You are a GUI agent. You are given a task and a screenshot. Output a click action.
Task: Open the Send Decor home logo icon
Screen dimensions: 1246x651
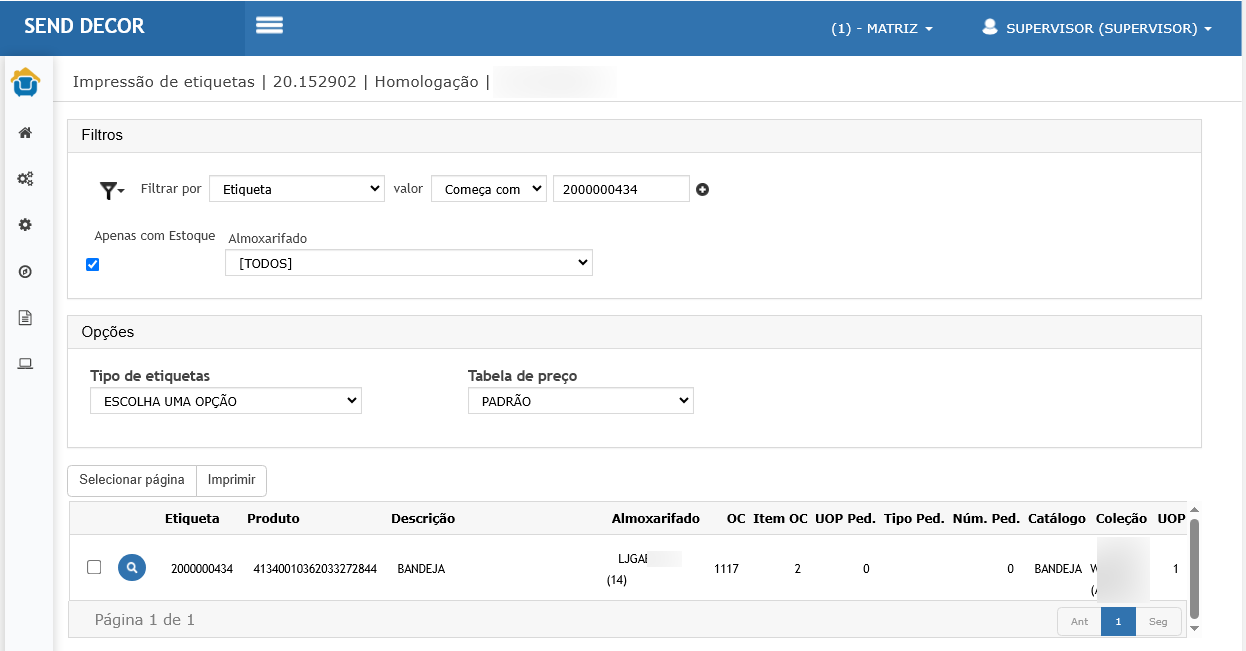[x=26, y=82]
